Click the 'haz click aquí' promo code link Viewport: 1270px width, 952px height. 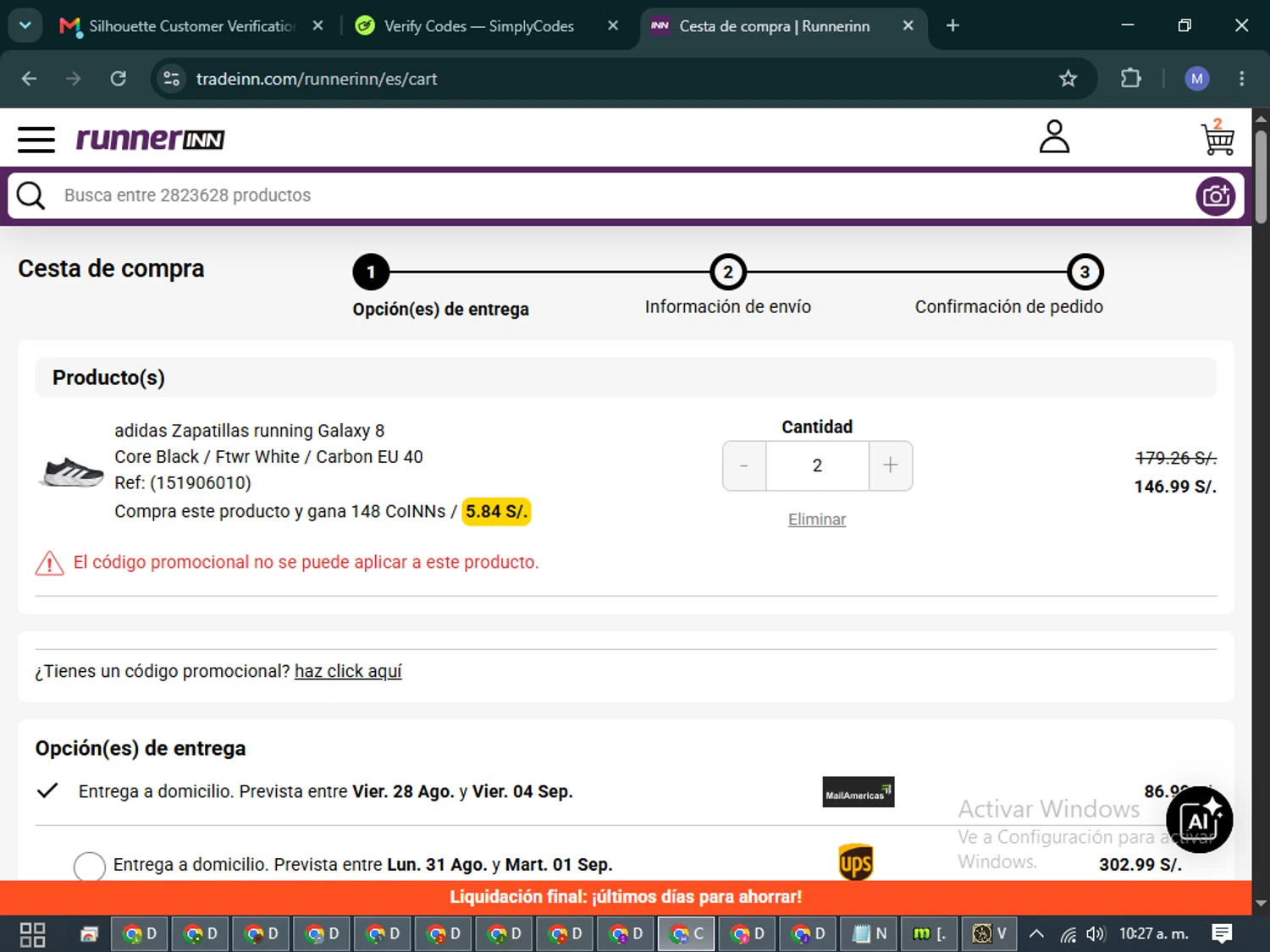(348, 671)
